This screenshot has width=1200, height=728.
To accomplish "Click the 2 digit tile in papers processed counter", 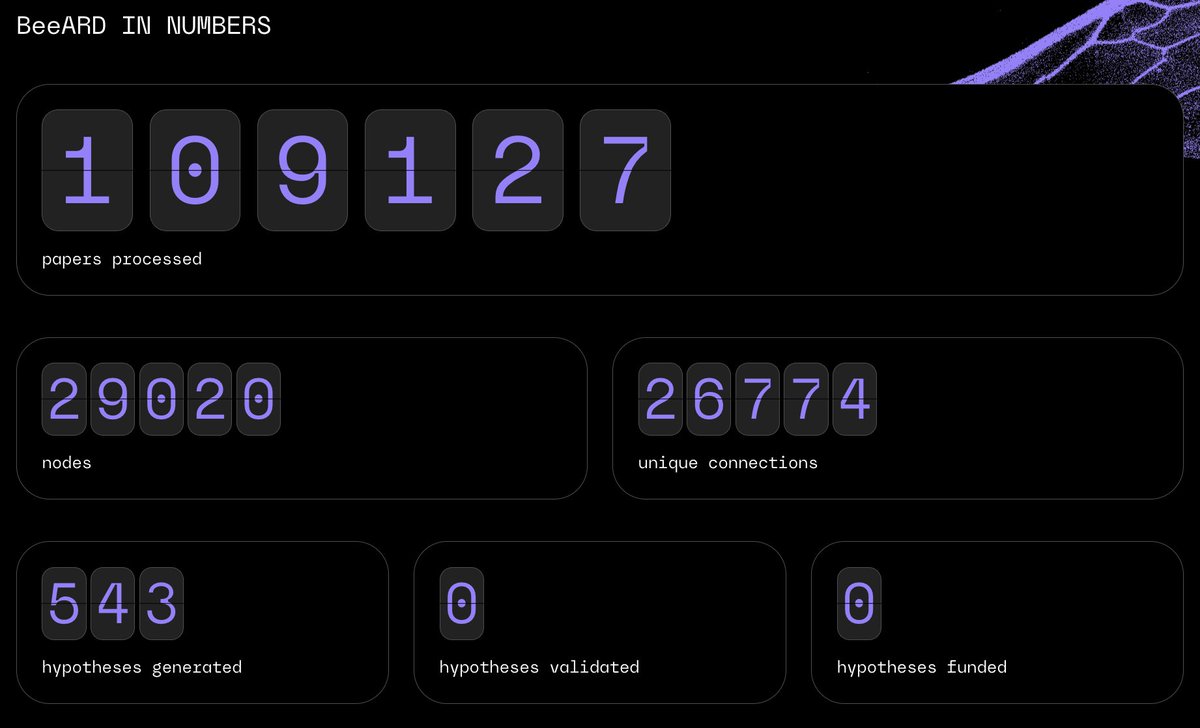I will pyautogui.click(x=517, y=170).
